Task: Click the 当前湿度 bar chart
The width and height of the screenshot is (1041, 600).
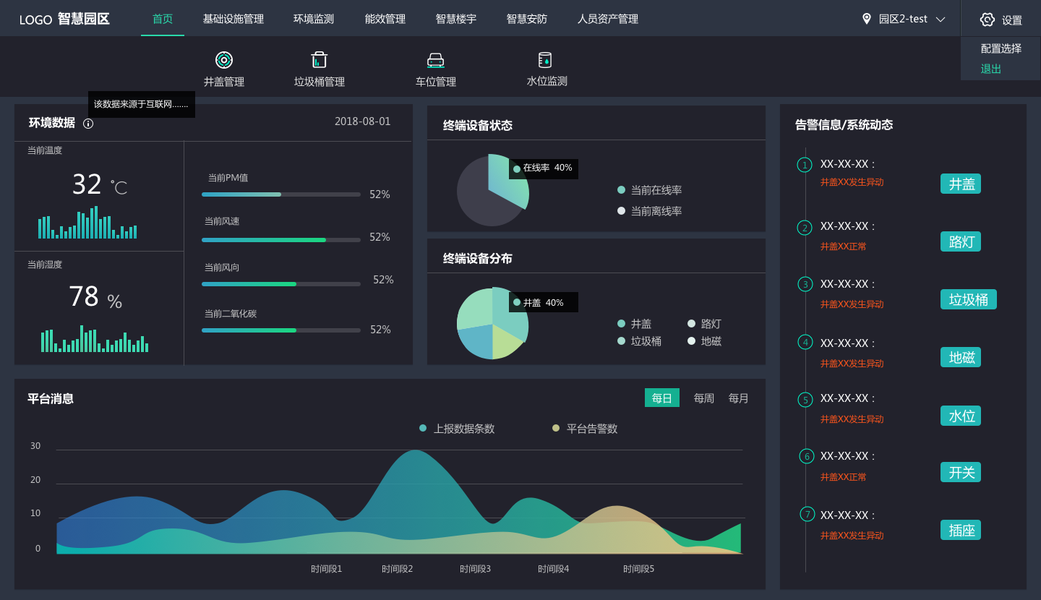Action: pyautogui.click(x=94, y=338)
